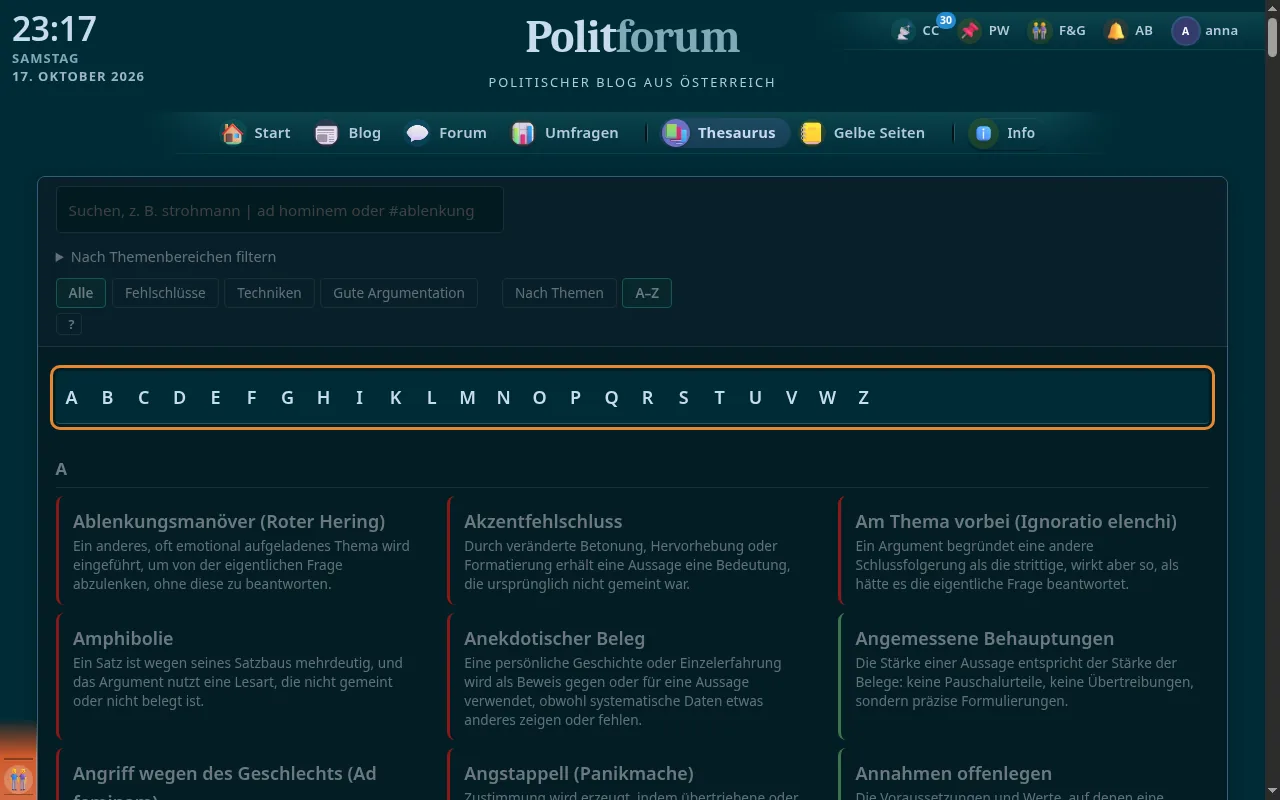Image resolution: width=1280 pixels, height=800 pixels.
Task: Click the Umfragen poll icon
Action: coord(523,133)
